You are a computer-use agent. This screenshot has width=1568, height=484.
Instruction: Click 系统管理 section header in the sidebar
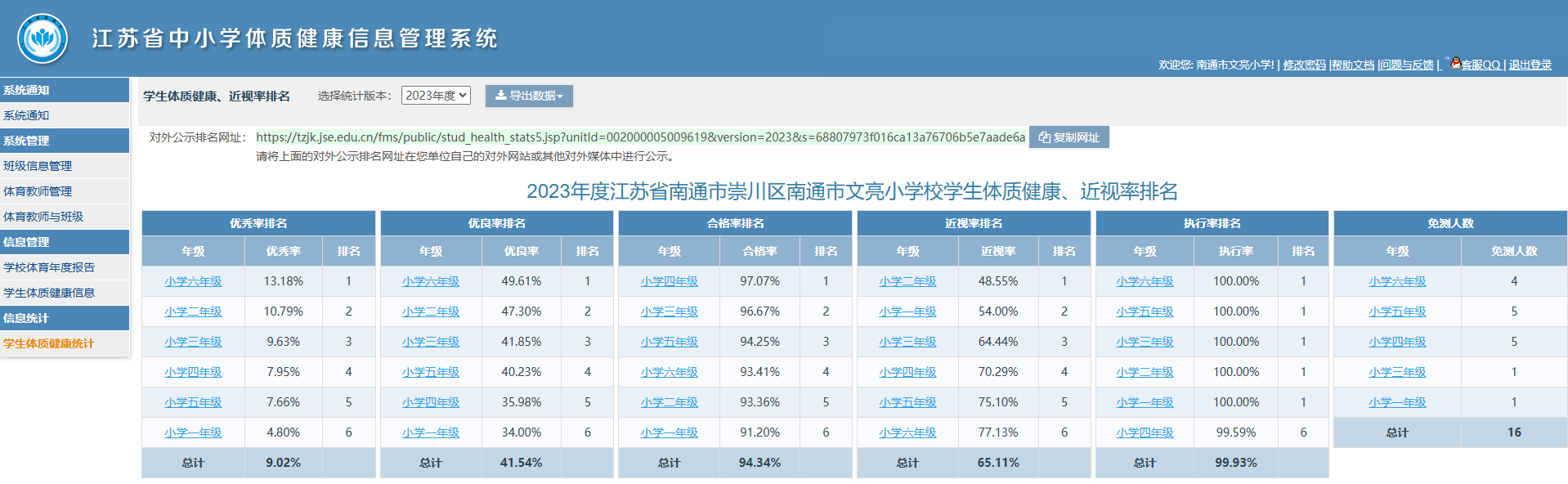pyautogui.click(x=65, y=141)
